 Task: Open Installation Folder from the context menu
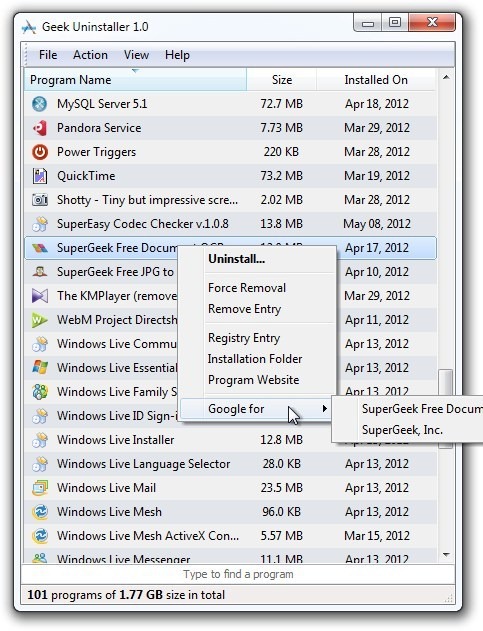point(255,359)
